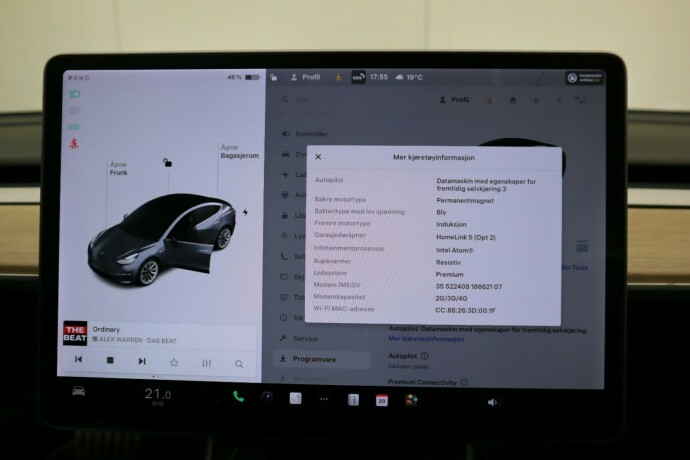Open car controls icon in bottom-left

pos(78,392)
